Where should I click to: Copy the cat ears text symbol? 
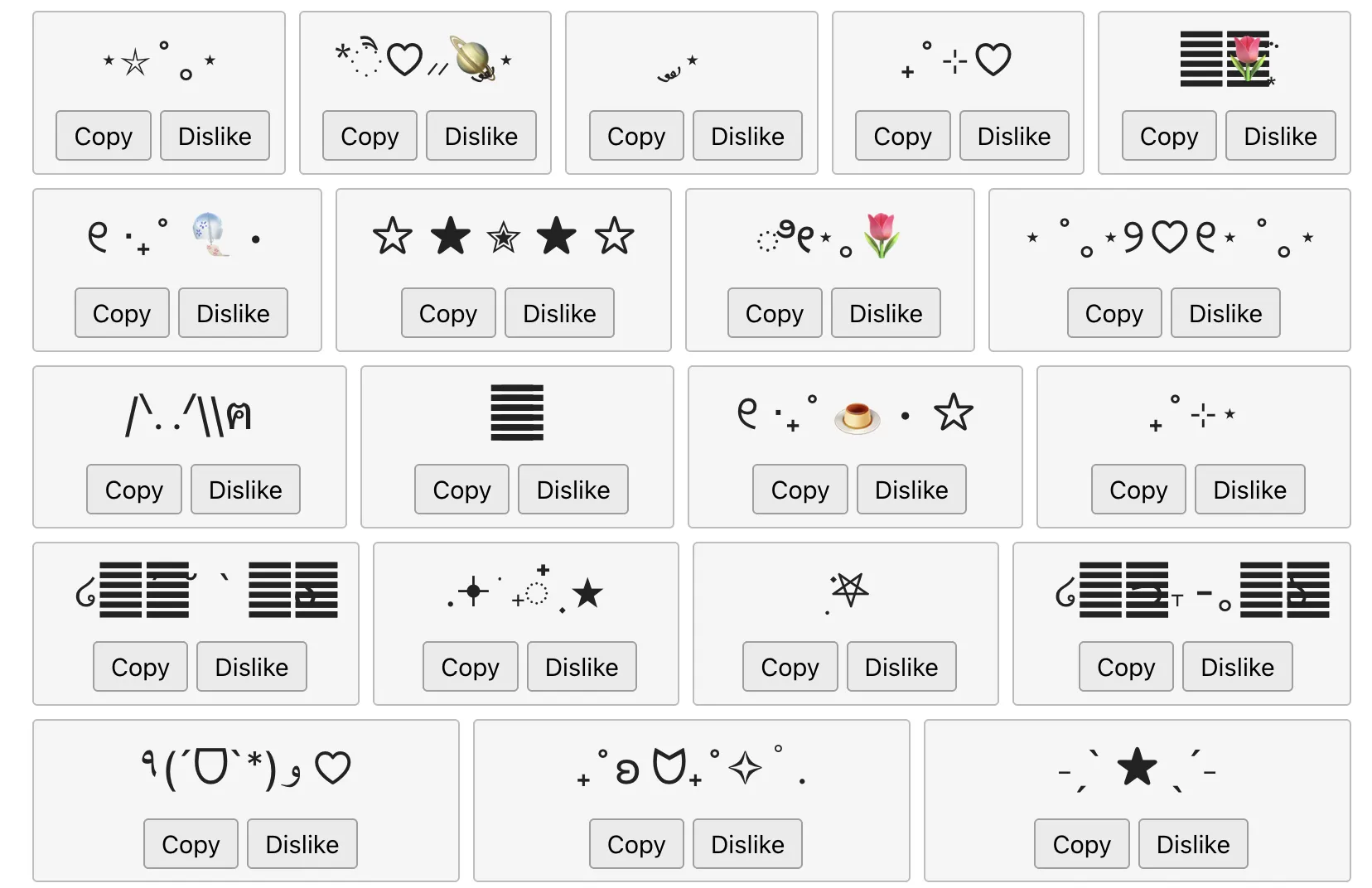133,490
